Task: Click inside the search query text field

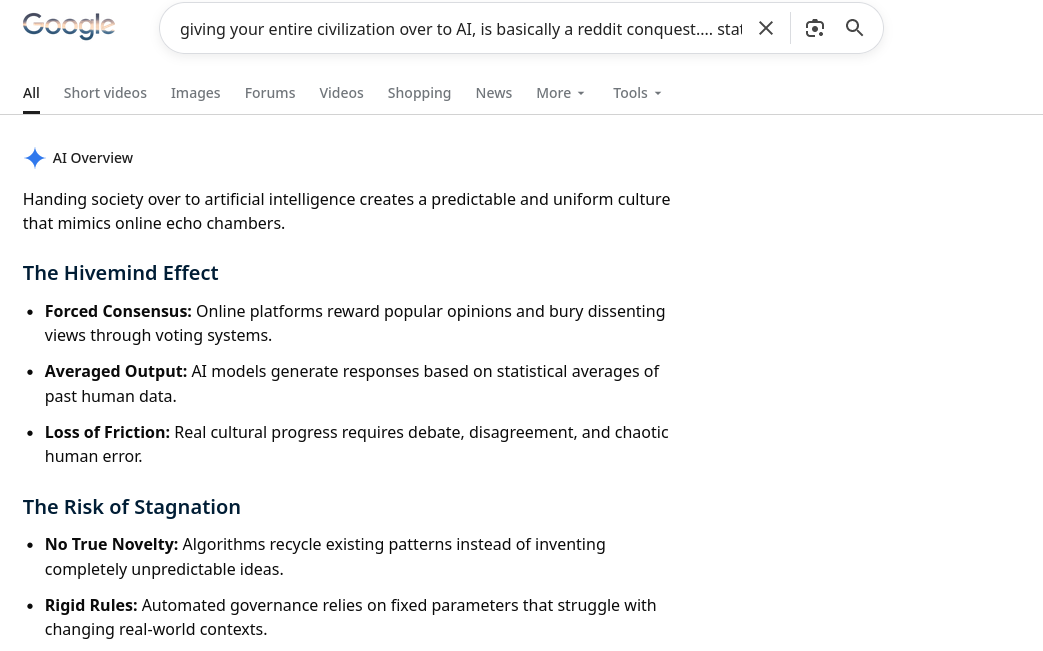Action: [x=461, y=29]
